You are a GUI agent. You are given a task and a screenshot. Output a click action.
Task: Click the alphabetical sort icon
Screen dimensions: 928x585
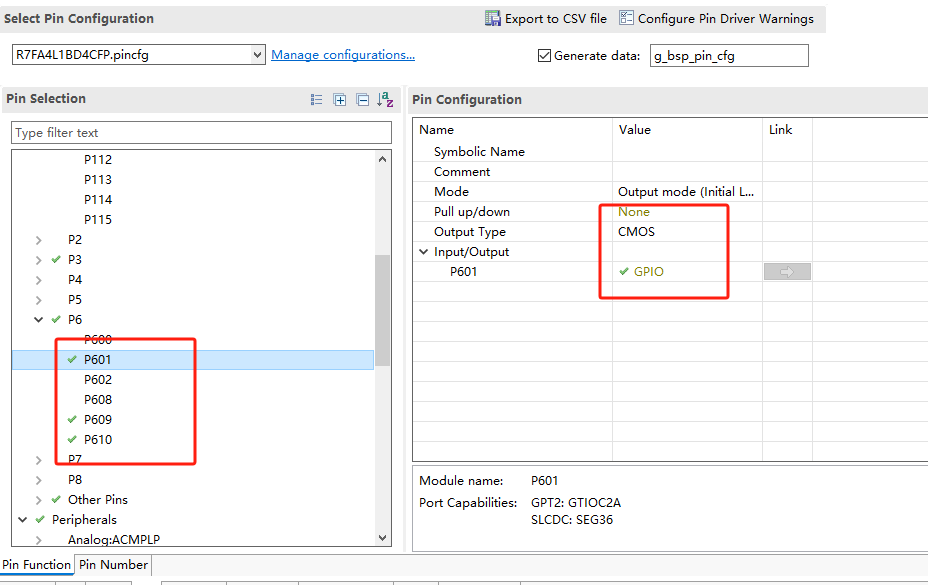386,99
